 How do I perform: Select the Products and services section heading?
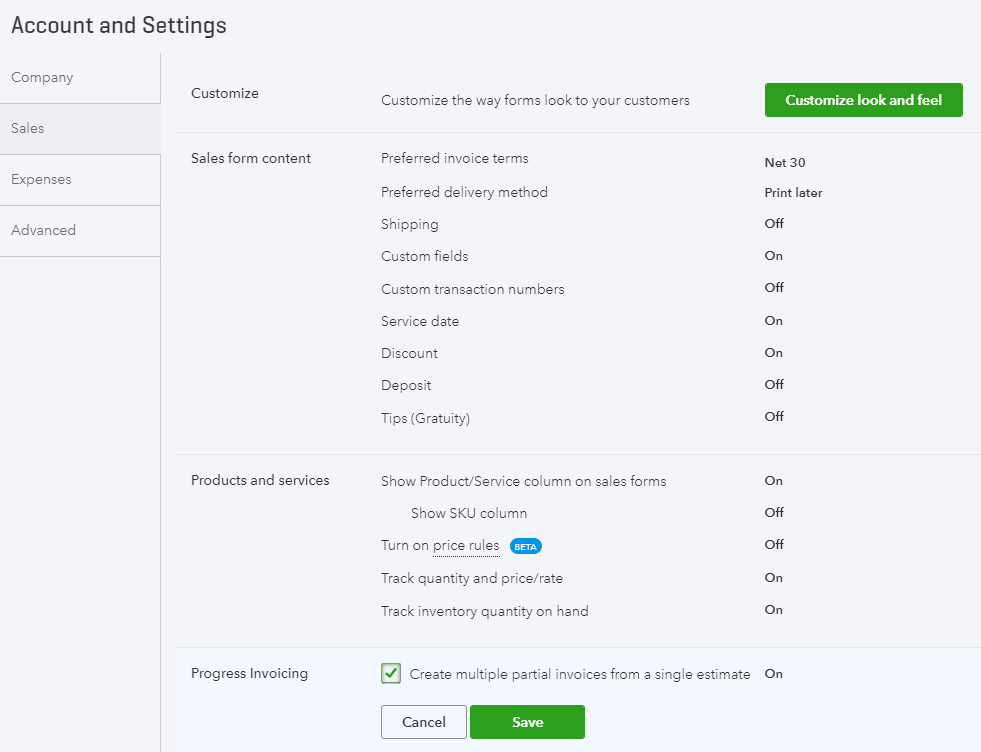(x=260, y=480)
